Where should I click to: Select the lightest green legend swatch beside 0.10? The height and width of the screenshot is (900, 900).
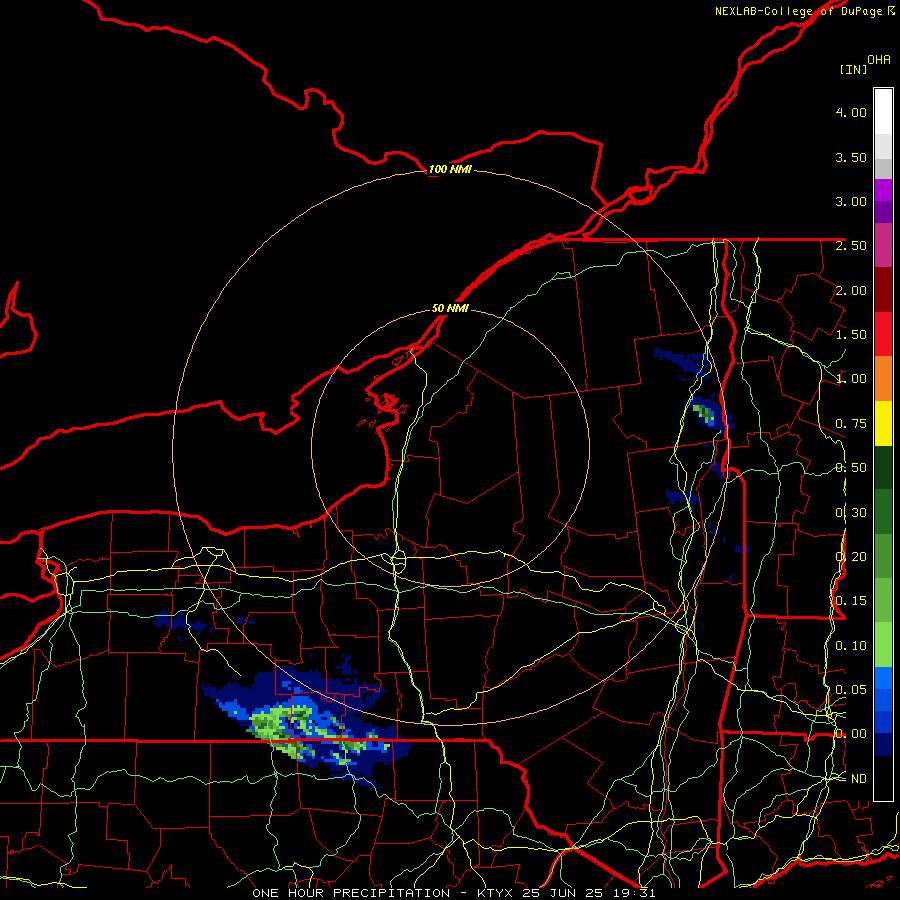[x=883, y=645]
